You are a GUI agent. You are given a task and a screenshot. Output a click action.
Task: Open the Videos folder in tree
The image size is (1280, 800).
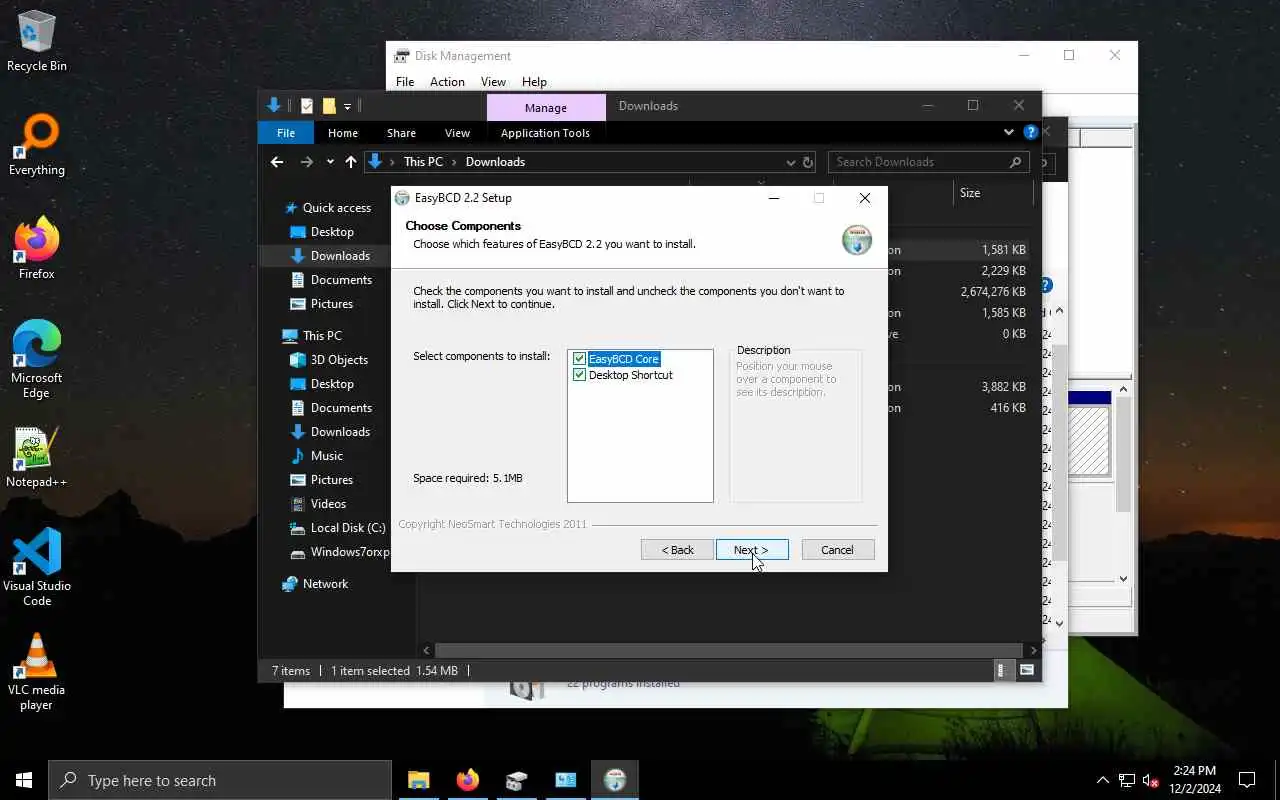click(x=328, y=504)
